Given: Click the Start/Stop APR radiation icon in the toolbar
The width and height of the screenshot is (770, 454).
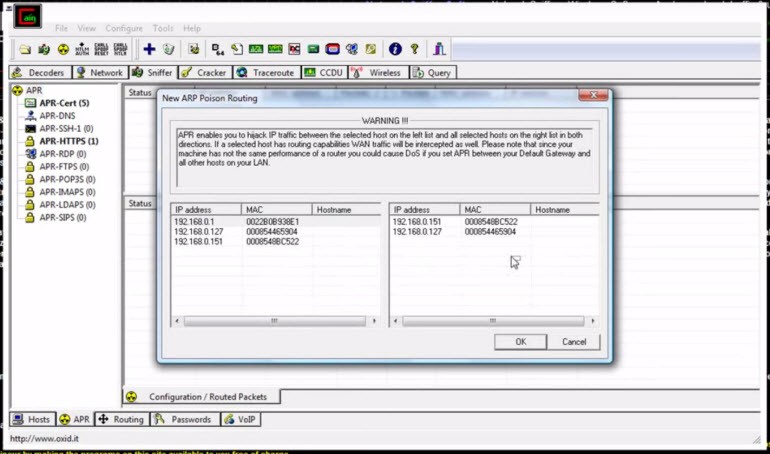Looking at the screenshot, I should point(63,49).
